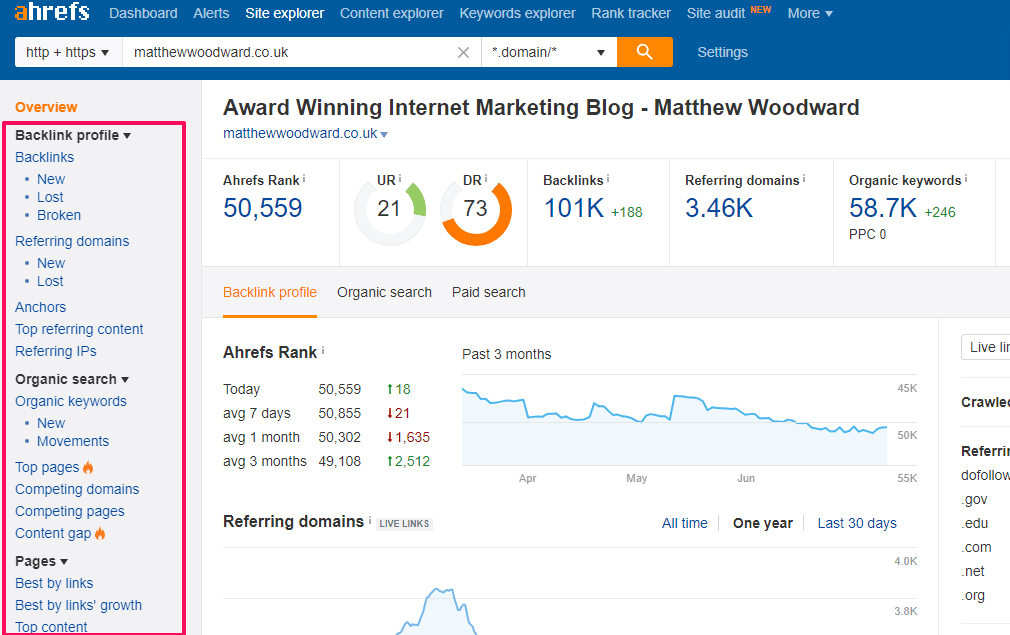Click the 101K backlinks count

[574, 208]
